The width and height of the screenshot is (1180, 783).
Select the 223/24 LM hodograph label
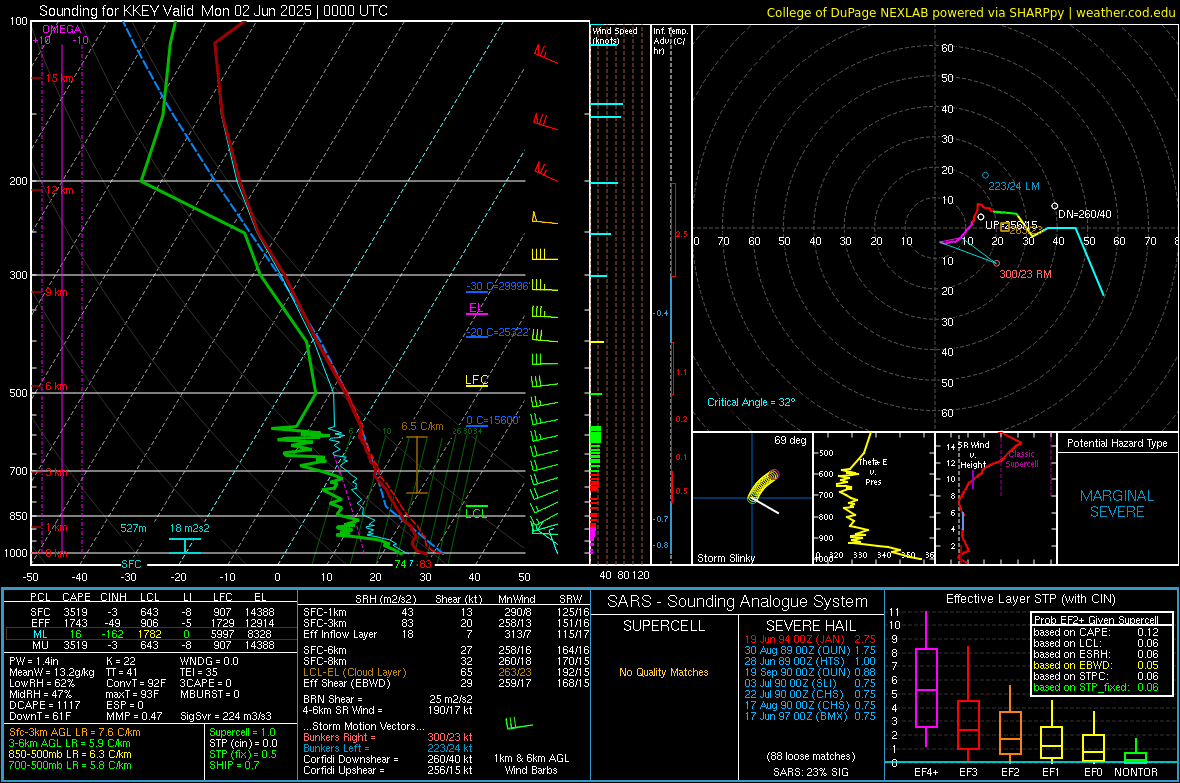click(x=1014, y=186)
